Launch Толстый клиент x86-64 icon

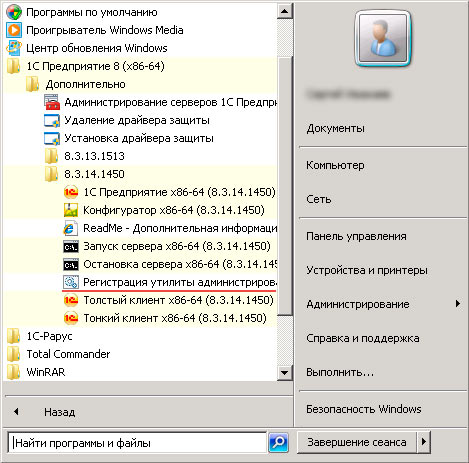[71, 300]
